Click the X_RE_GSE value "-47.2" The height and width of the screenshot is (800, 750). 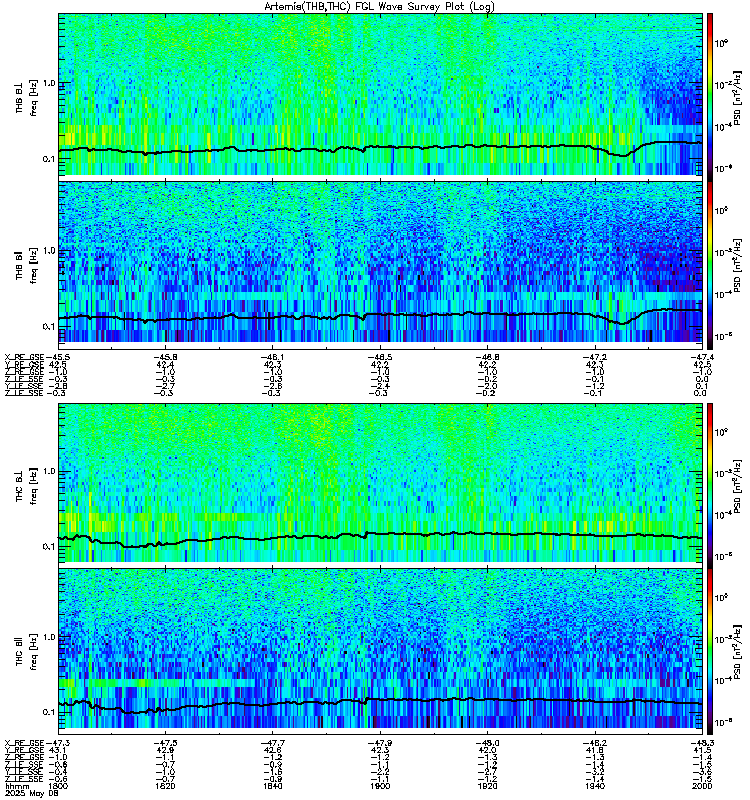pyautogui.click(x=595, y=357)
